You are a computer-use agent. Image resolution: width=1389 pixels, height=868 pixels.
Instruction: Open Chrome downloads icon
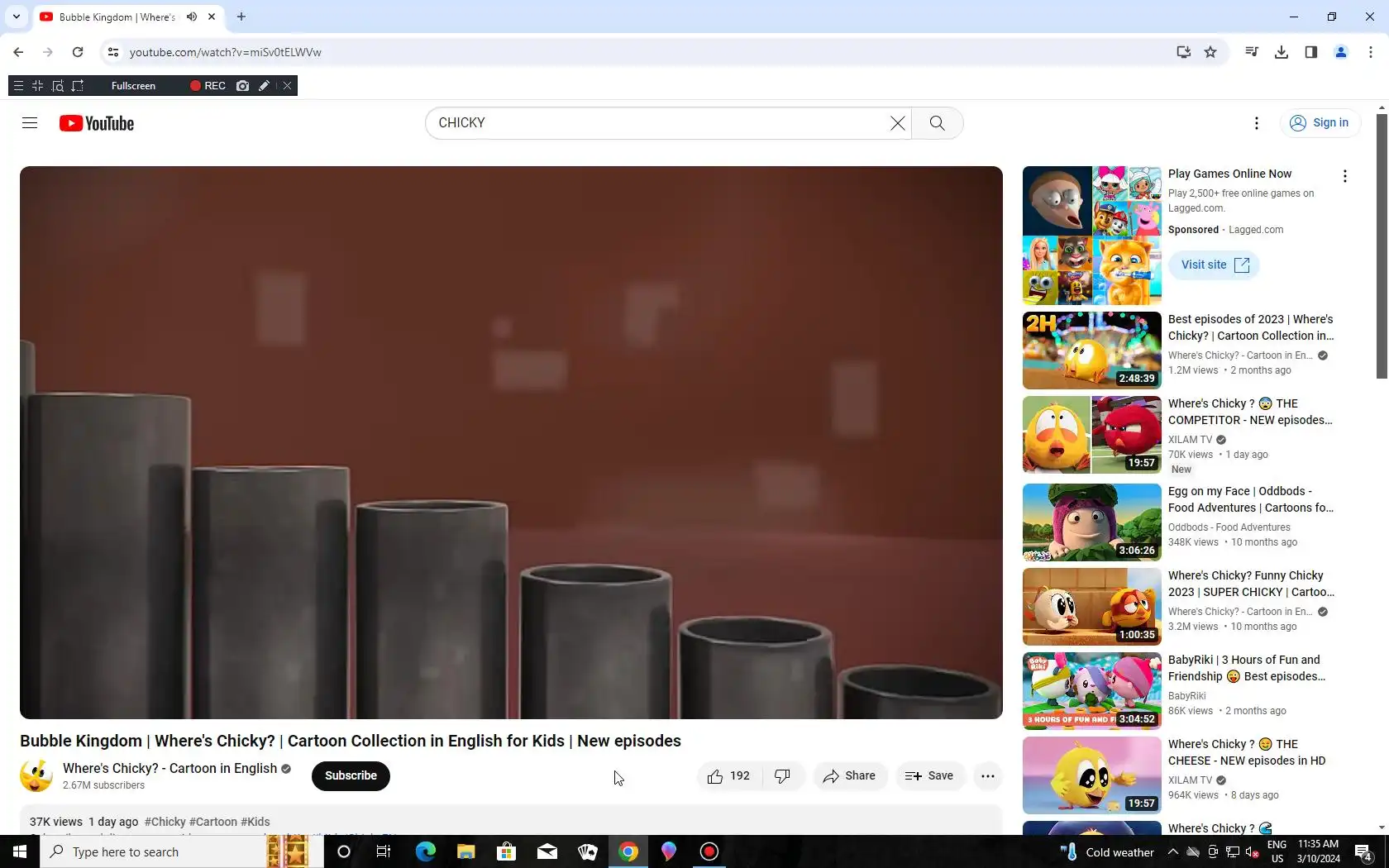coord(1282,52)
